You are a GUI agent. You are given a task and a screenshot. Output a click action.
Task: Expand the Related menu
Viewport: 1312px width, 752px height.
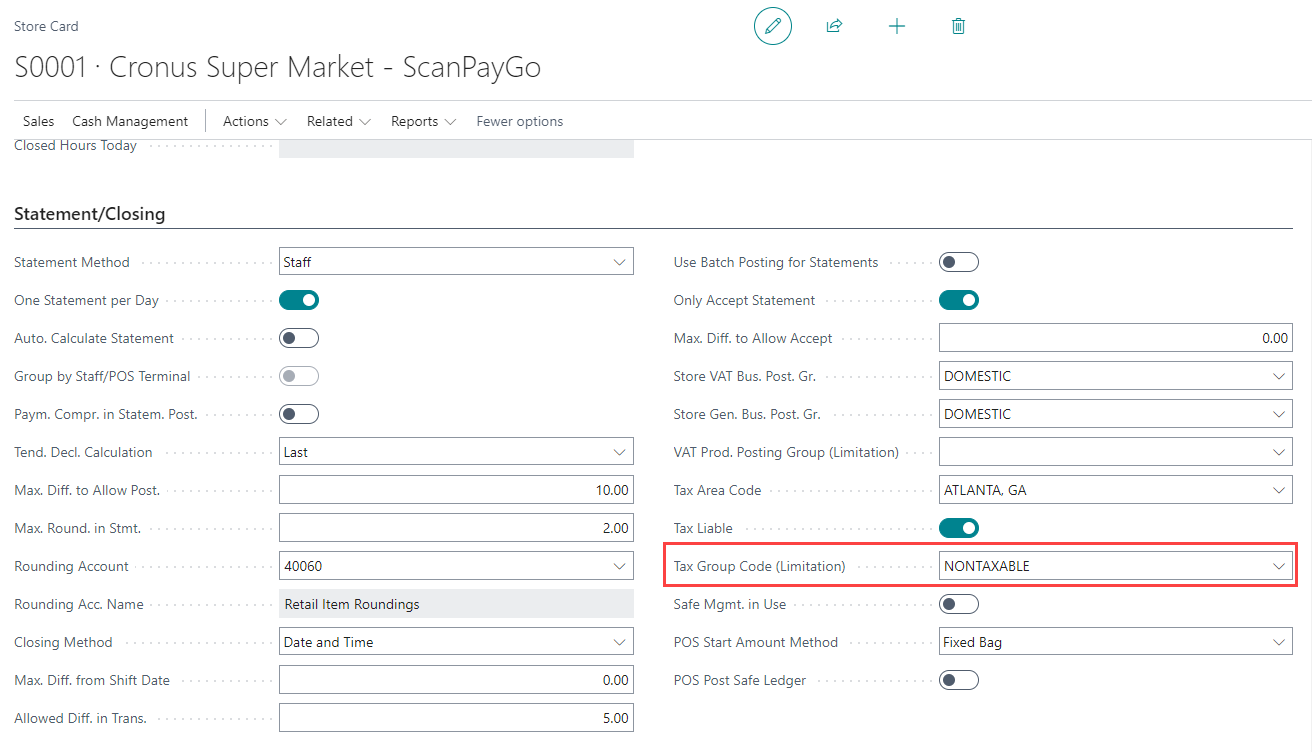click(x=339, y=121)
